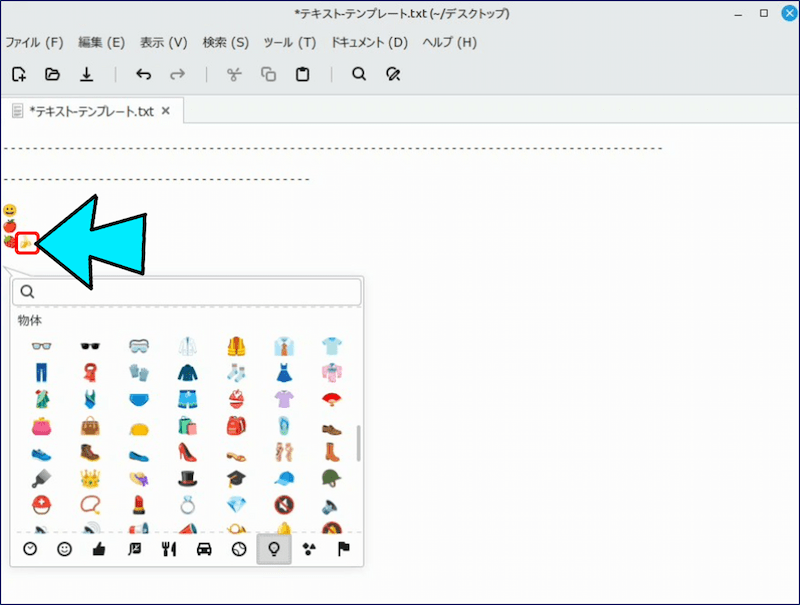Open the ツール menu
This screenshot has height=605, width=800.
[x=289, y=42]
